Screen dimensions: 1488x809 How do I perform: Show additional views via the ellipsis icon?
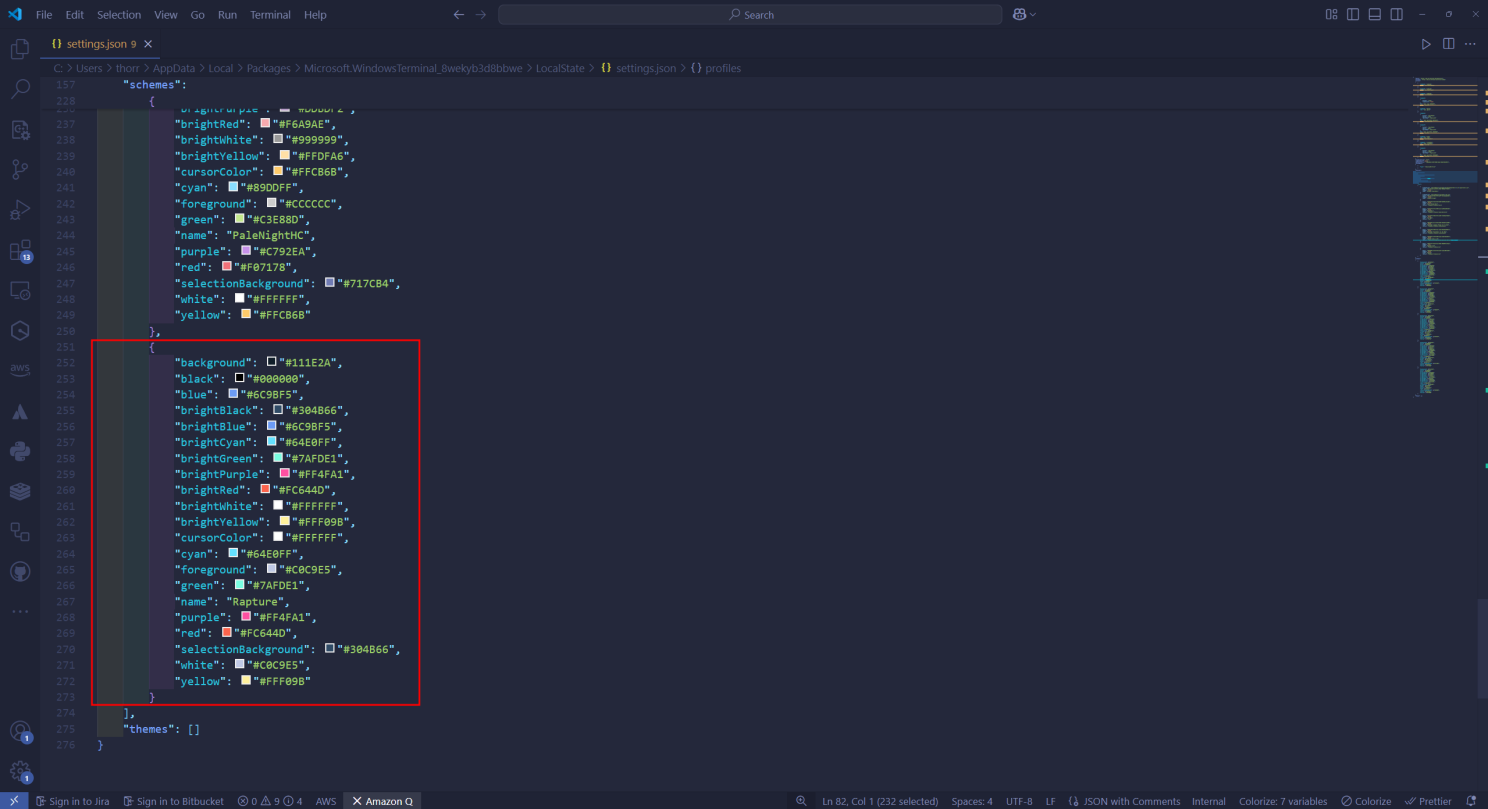click(x=20, y=611)
